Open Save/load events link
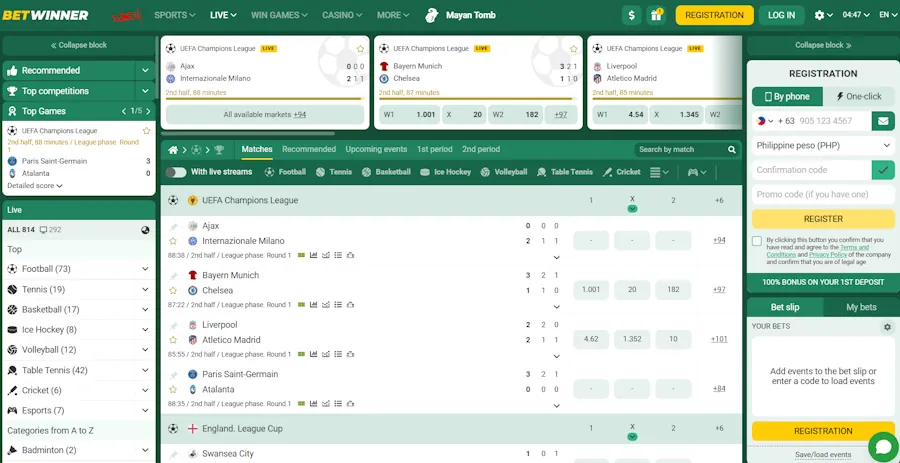The width and height of the screenshot is (900, 463). pos(823,455)
